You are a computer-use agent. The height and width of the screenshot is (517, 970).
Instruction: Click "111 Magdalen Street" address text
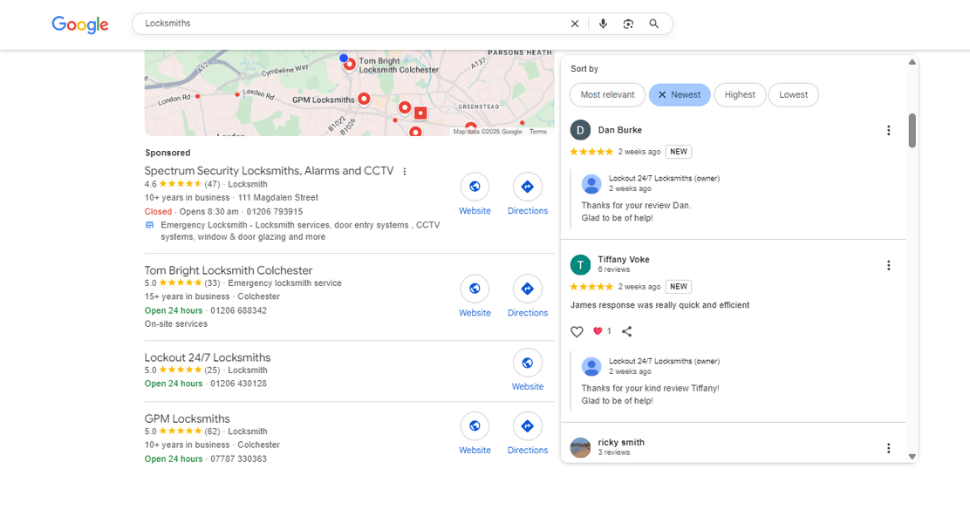pyautogui.click(x=278, y=198)
